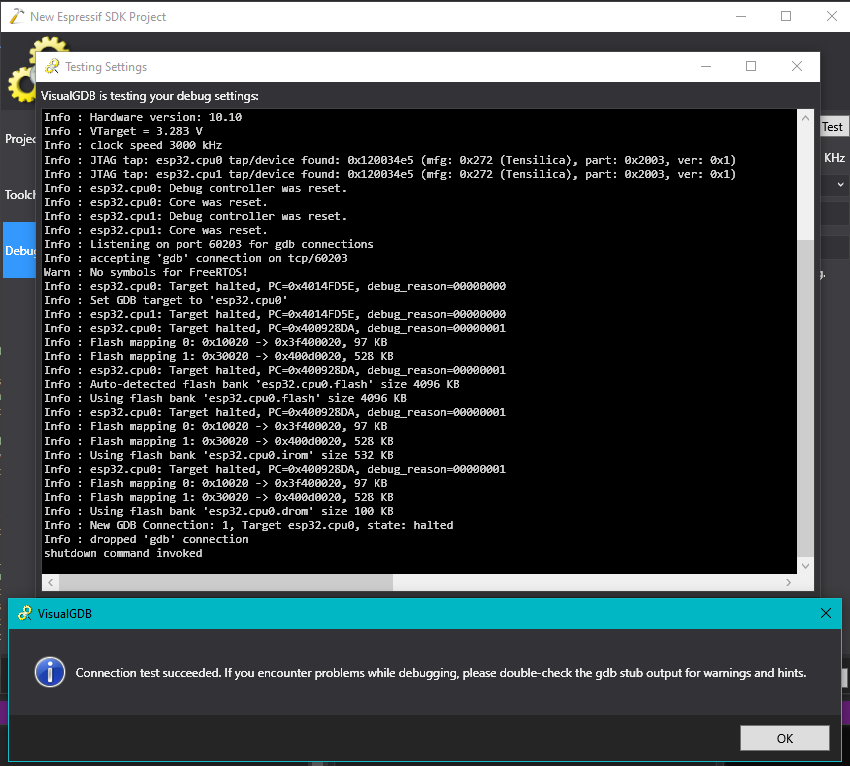Select the Project tab in the wizard sidebar
The height and width of the screenshot is (766, 850).
pyautogui.click(x=20, y=139)
